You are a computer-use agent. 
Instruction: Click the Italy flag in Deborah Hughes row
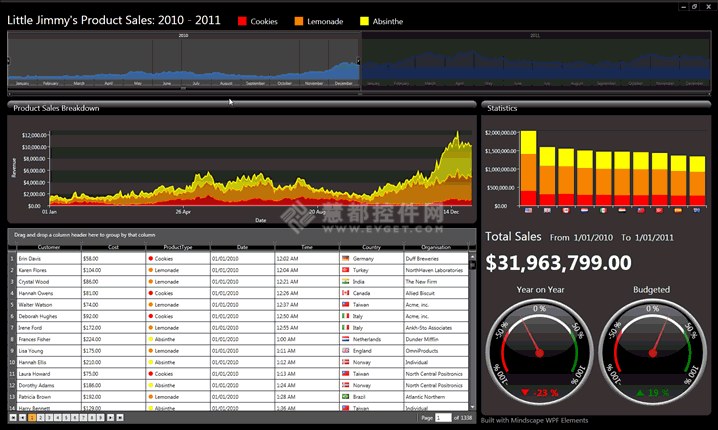tap(346, 316)
